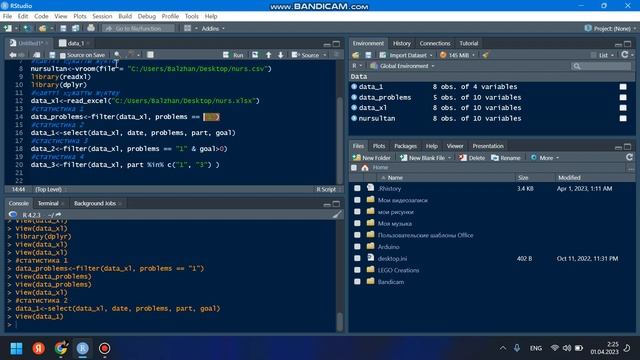The image size is (640, 360).
Task: Maximize the Console pane
Action: 336,203
